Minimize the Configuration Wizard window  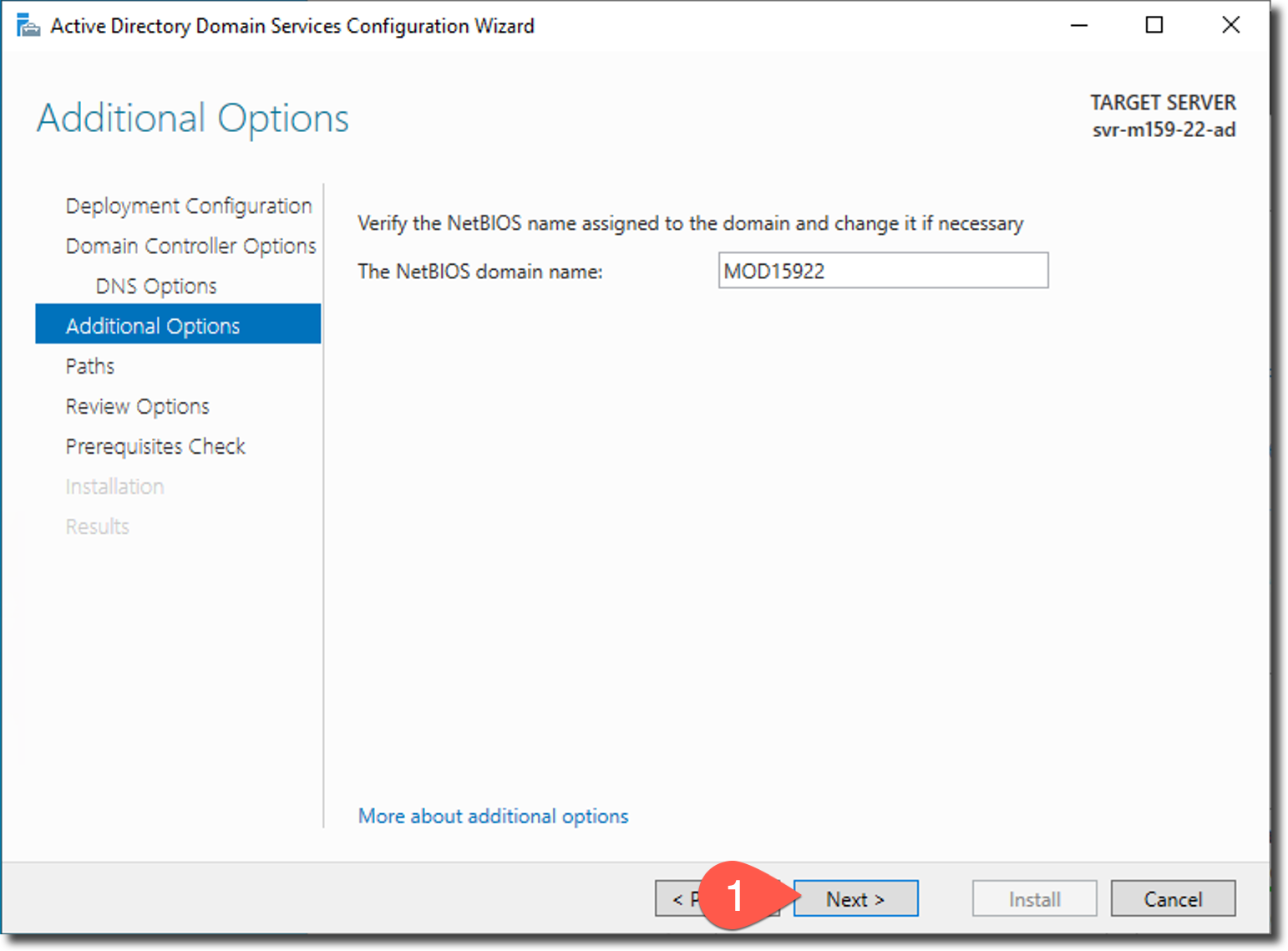[1079, 25]
